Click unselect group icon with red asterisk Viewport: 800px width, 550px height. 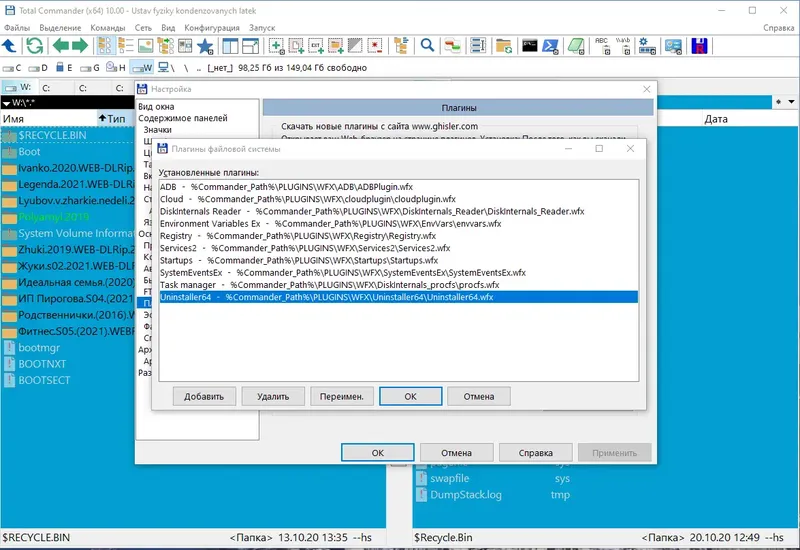(x=375, y=46)
